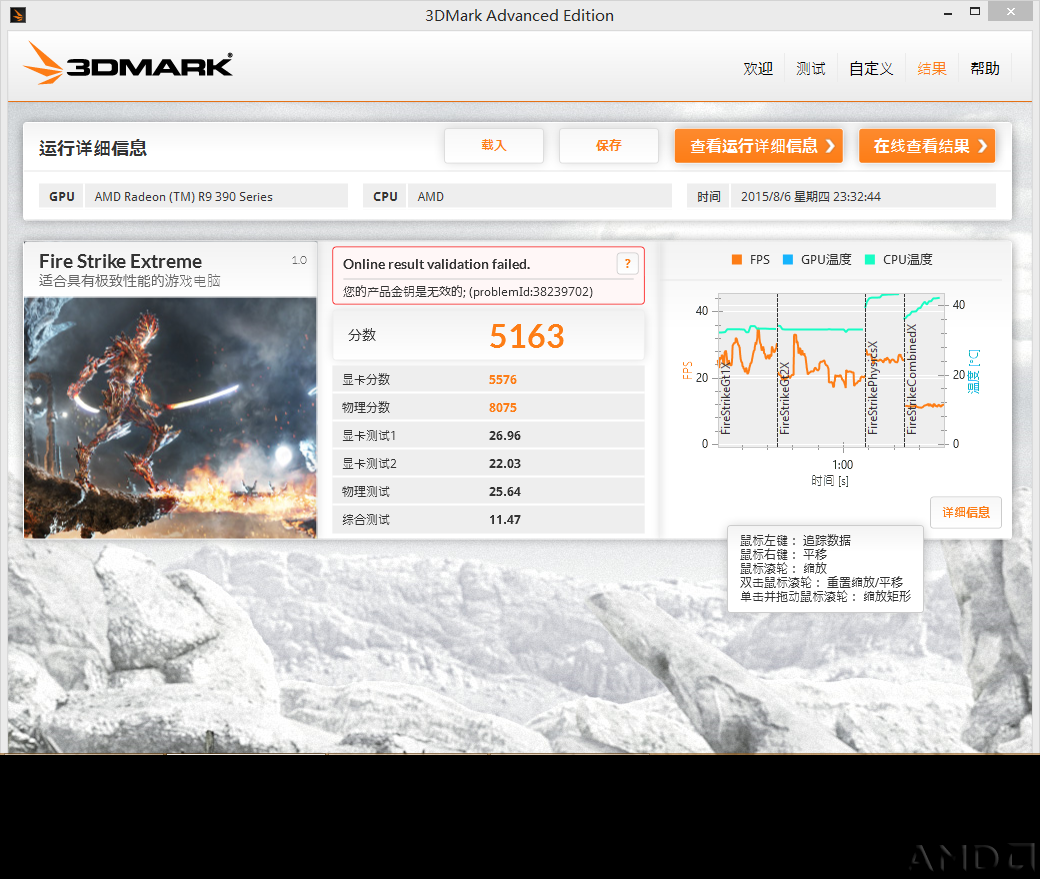The width and height of the screenshot is (1040, 879).
Task: Click the 显卡分数 value 5576
Action: click(503, 379)
